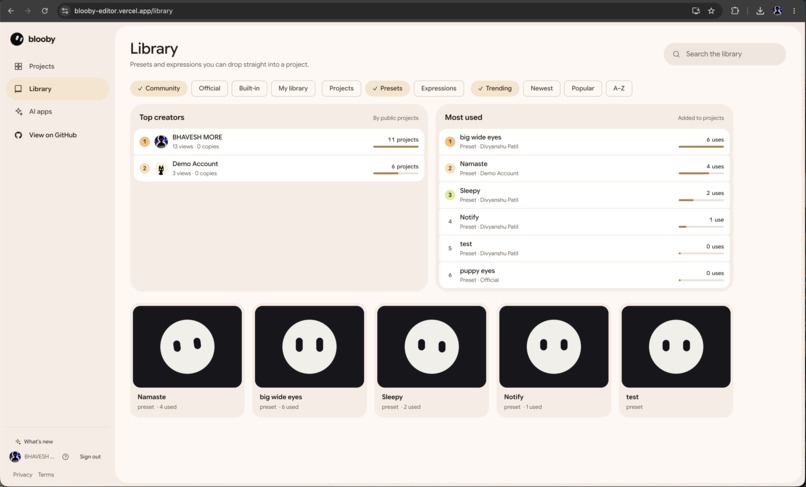Viewport: 806px width, 487px height.
Task: Select test in Most used list
Action: [584, 248]
